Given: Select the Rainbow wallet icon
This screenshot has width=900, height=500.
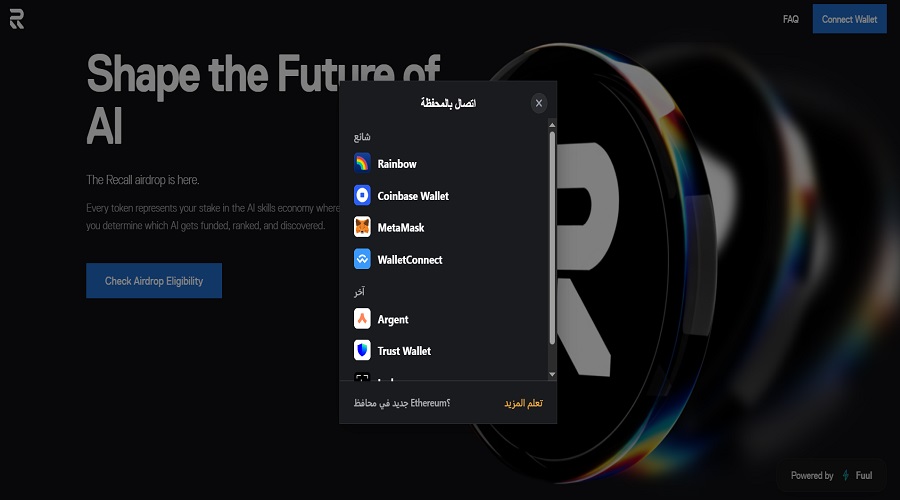Looking at the screenshot, I should tap(362, 164).
